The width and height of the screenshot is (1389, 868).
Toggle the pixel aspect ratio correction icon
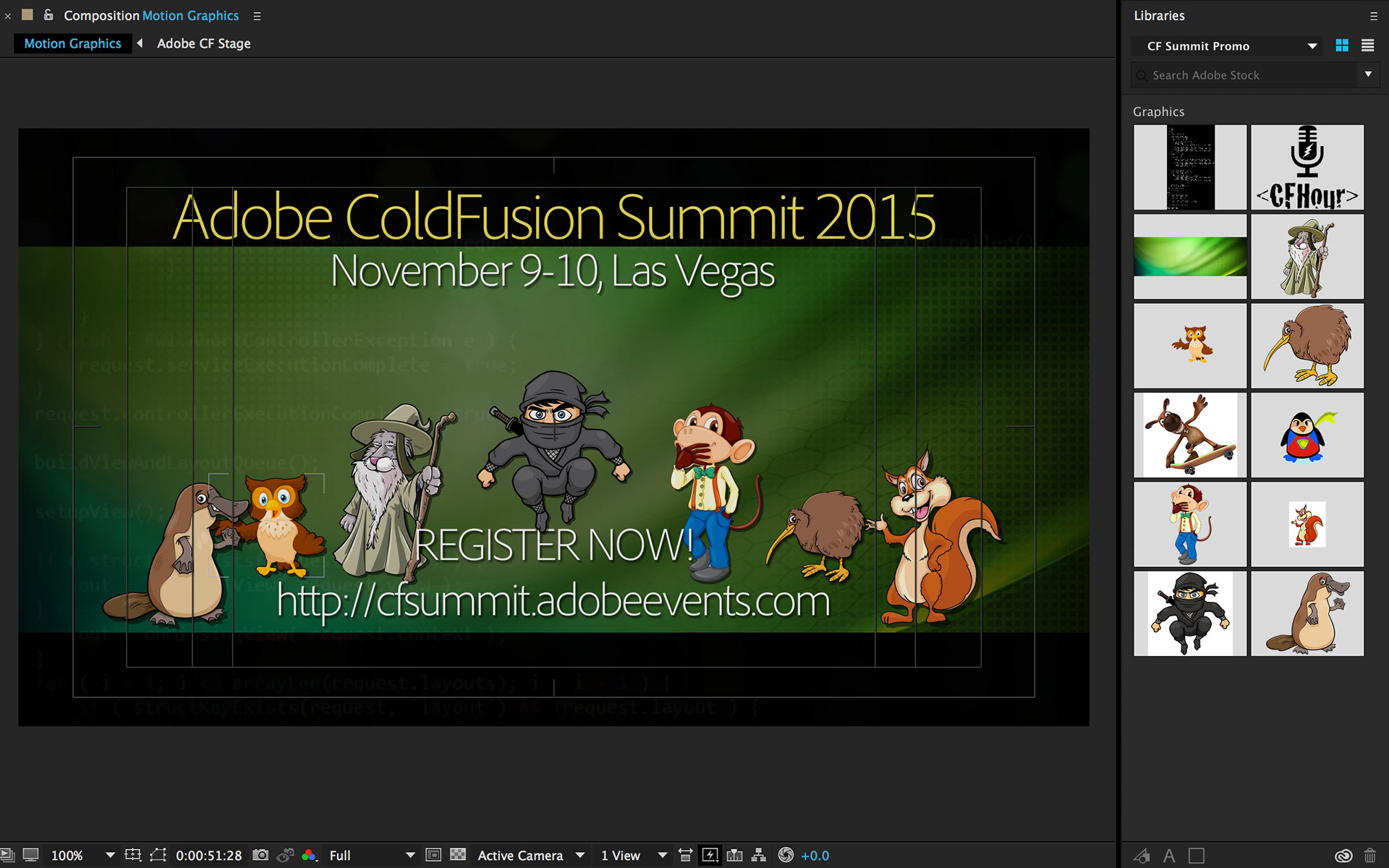pos(685,855)
